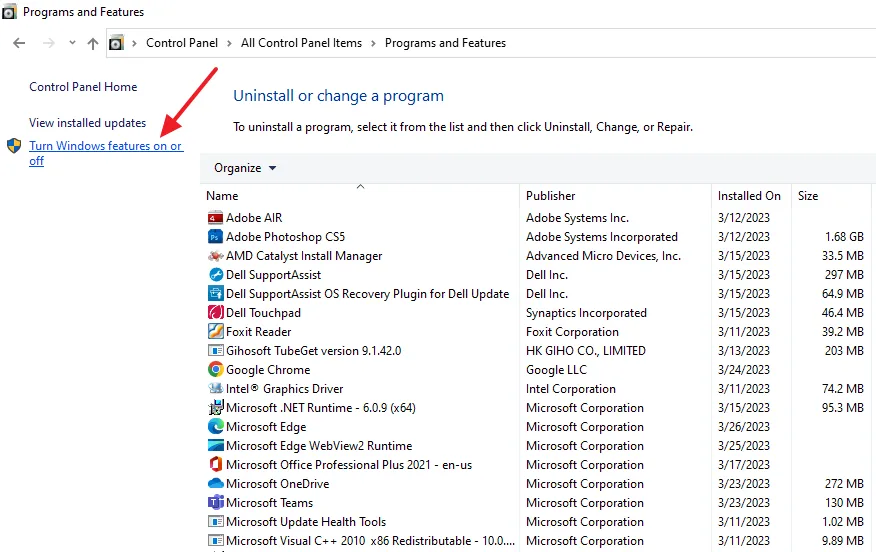Viewport: 876px width, 552px height.
Task: Click the Microsoft .NET Runtime icon
Action: tap(216, 408)
